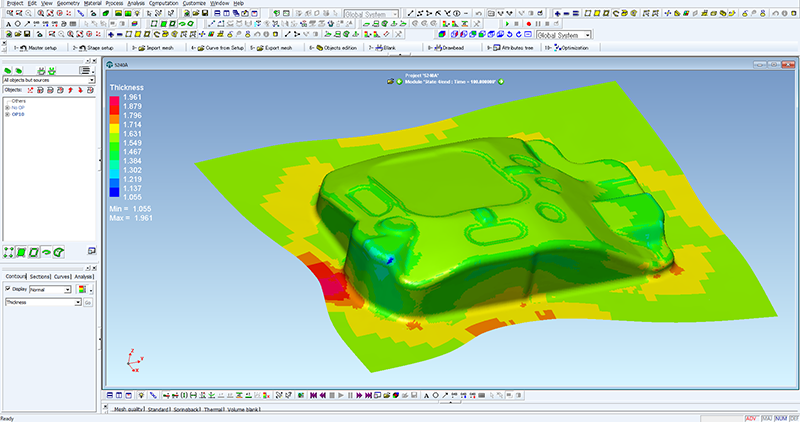Click the Stage setup step button

point(94,47)
